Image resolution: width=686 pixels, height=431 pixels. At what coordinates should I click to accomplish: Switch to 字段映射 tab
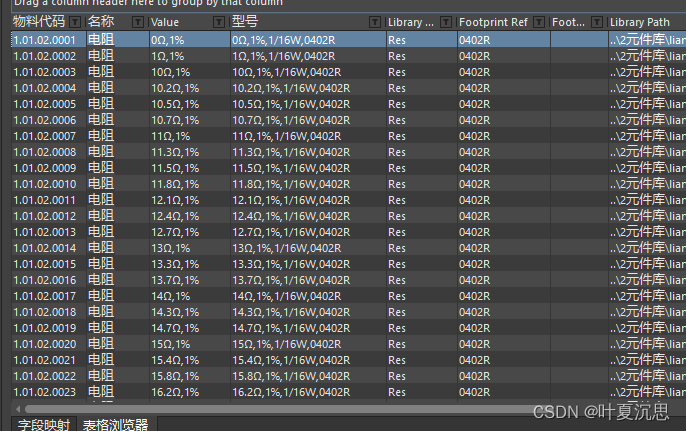coord(44,425)
